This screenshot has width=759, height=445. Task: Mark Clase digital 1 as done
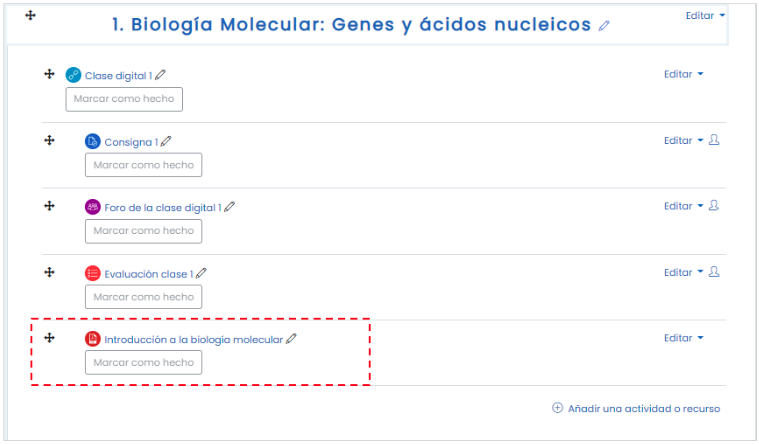124,99
